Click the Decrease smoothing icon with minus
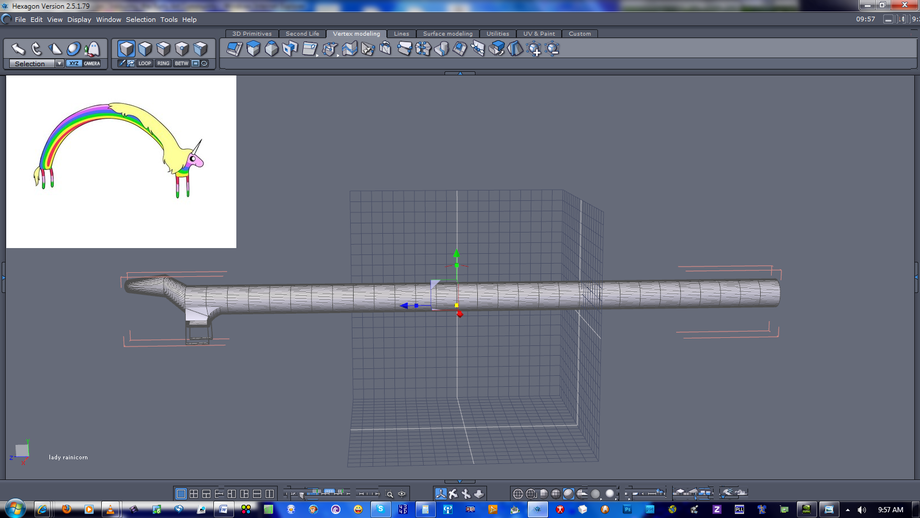 (x=553, y=49)
